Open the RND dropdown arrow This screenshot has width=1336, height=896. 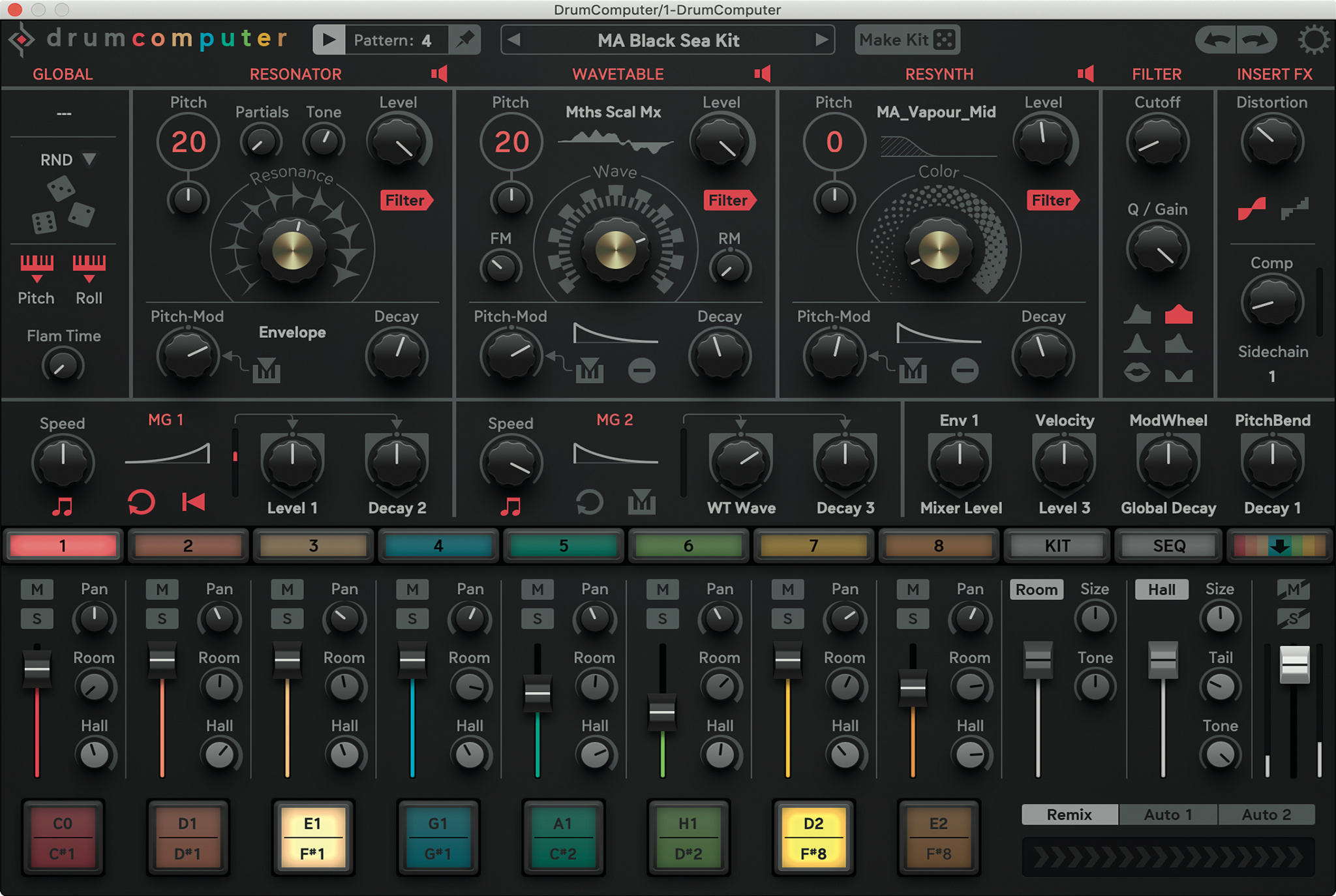[90, 160]
